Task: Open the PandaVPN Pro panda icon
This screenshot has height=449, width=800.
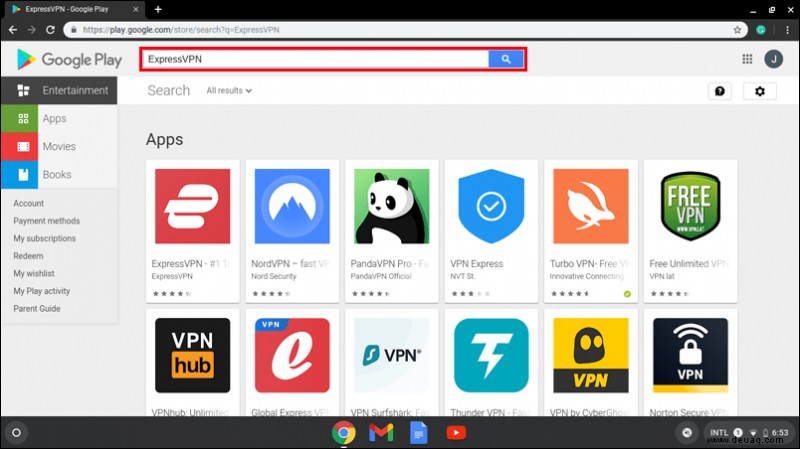Action: point(392,206)
